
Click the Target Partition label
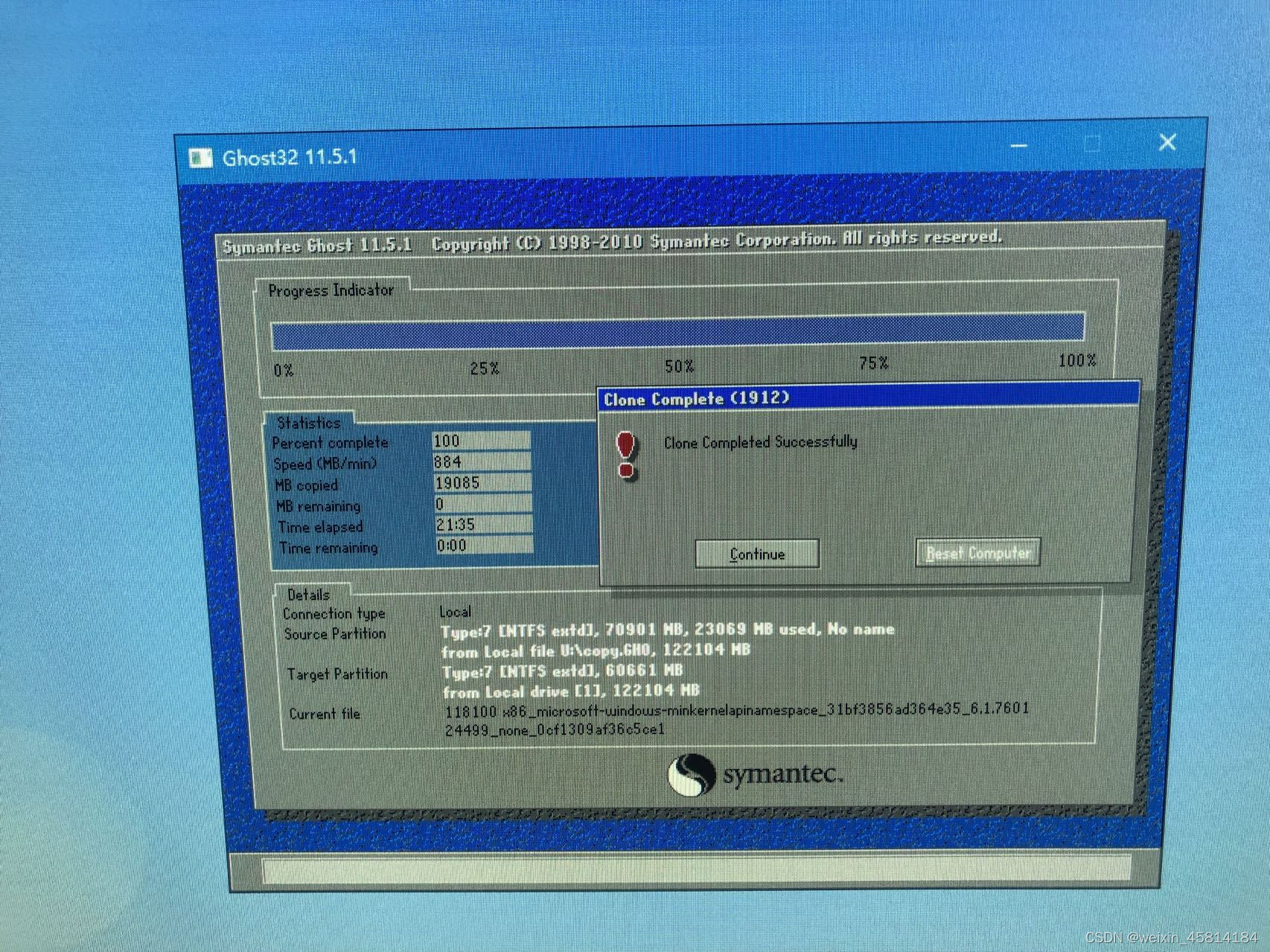(x=337, y=674)
